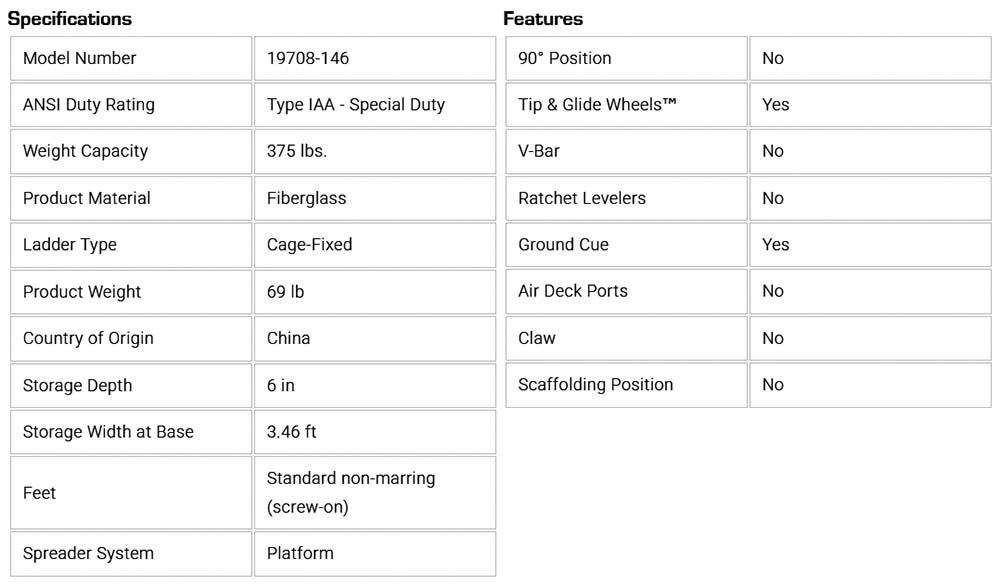Click the Tip & Glide Wheels feature label
The image size is (1000, 585).
tap(598, 105)
